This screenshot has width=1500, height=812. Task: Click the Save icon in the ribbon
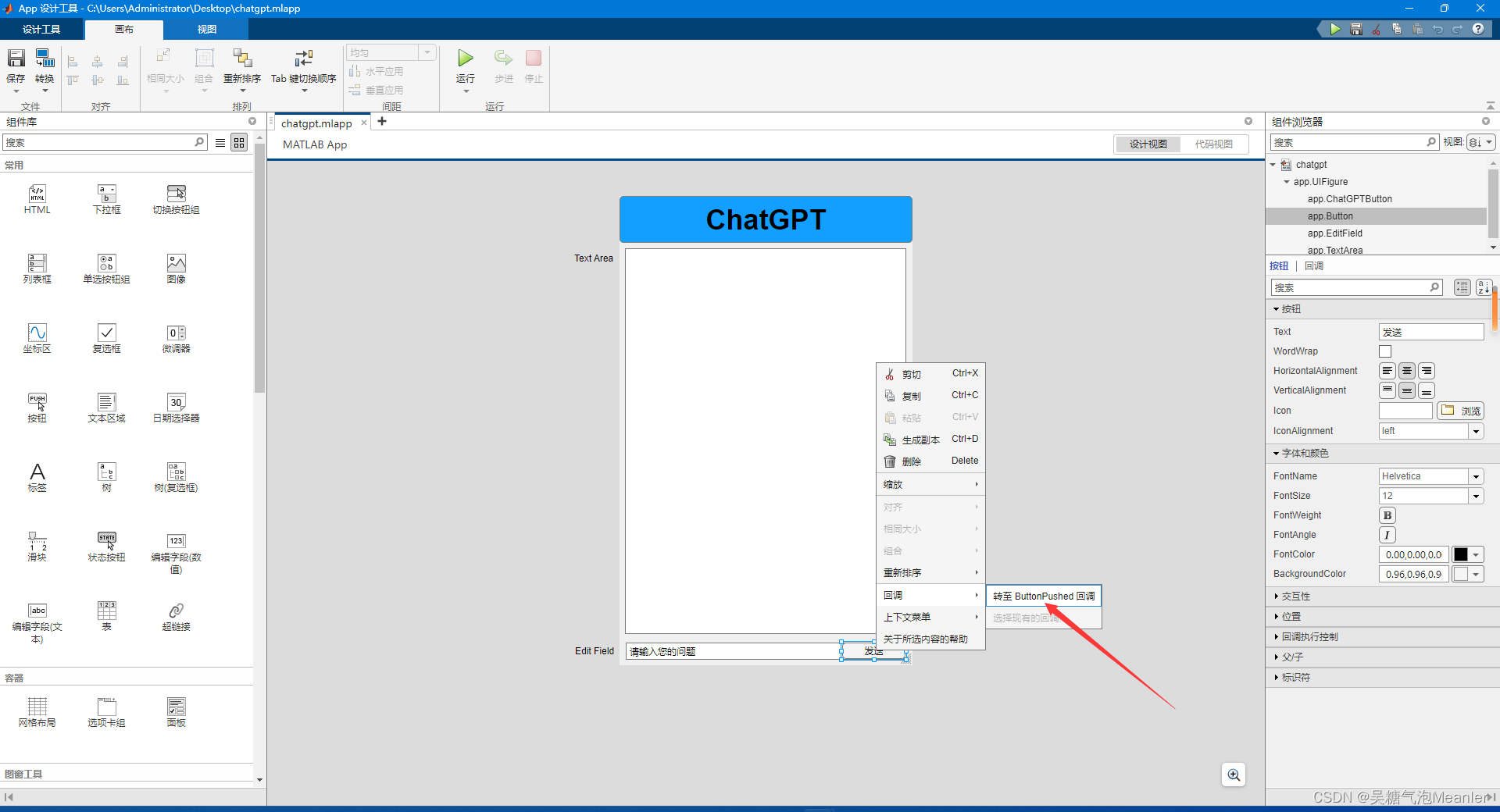pos(16,59)
